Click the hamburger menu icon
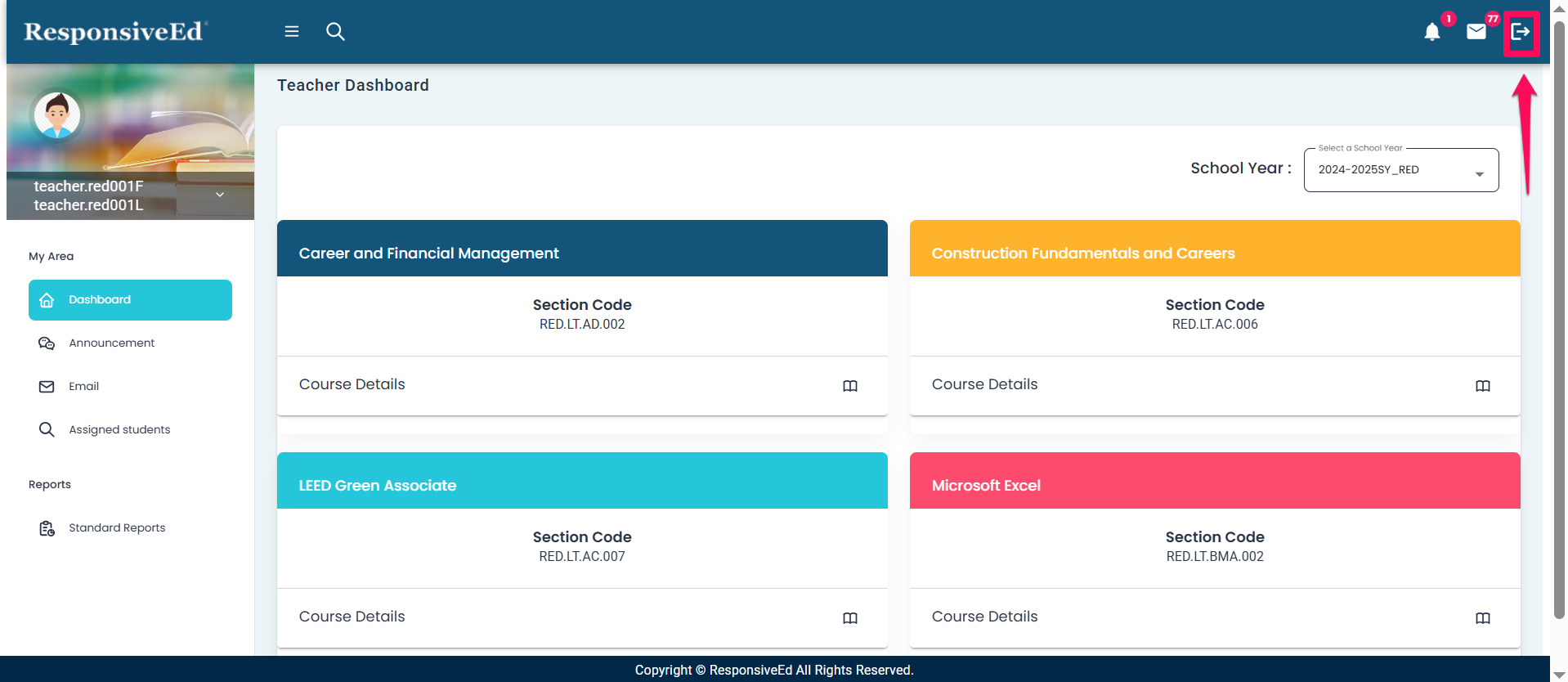 (291, 32)
